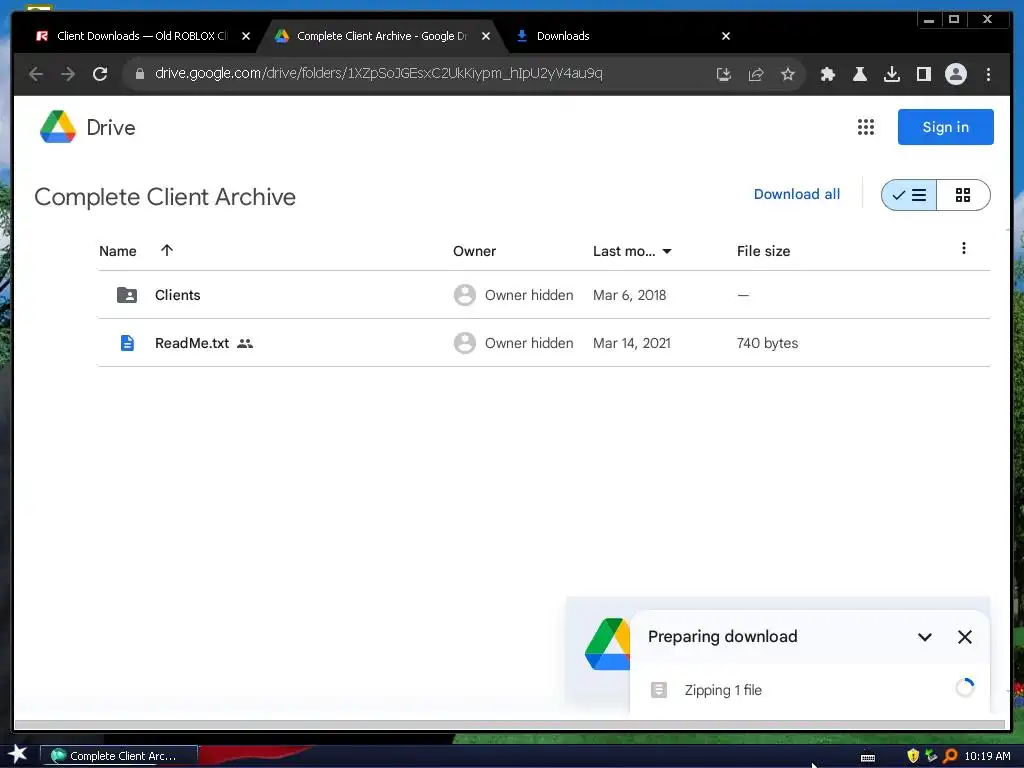Sort by the Name column header
The height and width of the screenshot is (768, 1024).
[x=118, y=251]
